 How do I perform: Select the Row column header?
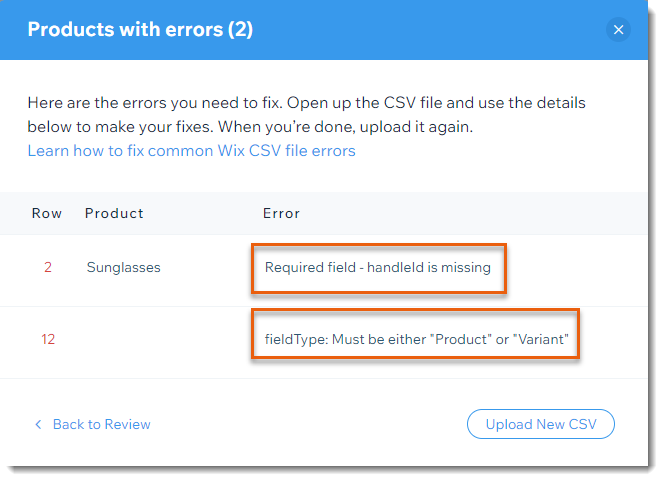(x=47, y=213)
